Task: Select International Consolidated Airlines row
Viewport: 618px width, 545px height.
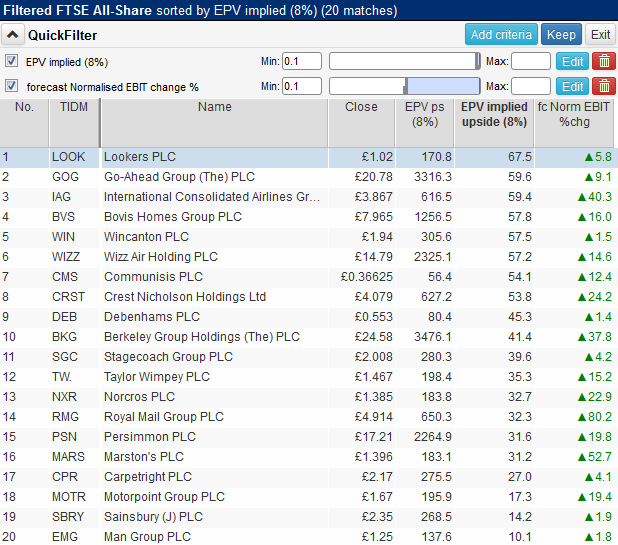Action: pos(307,197)
